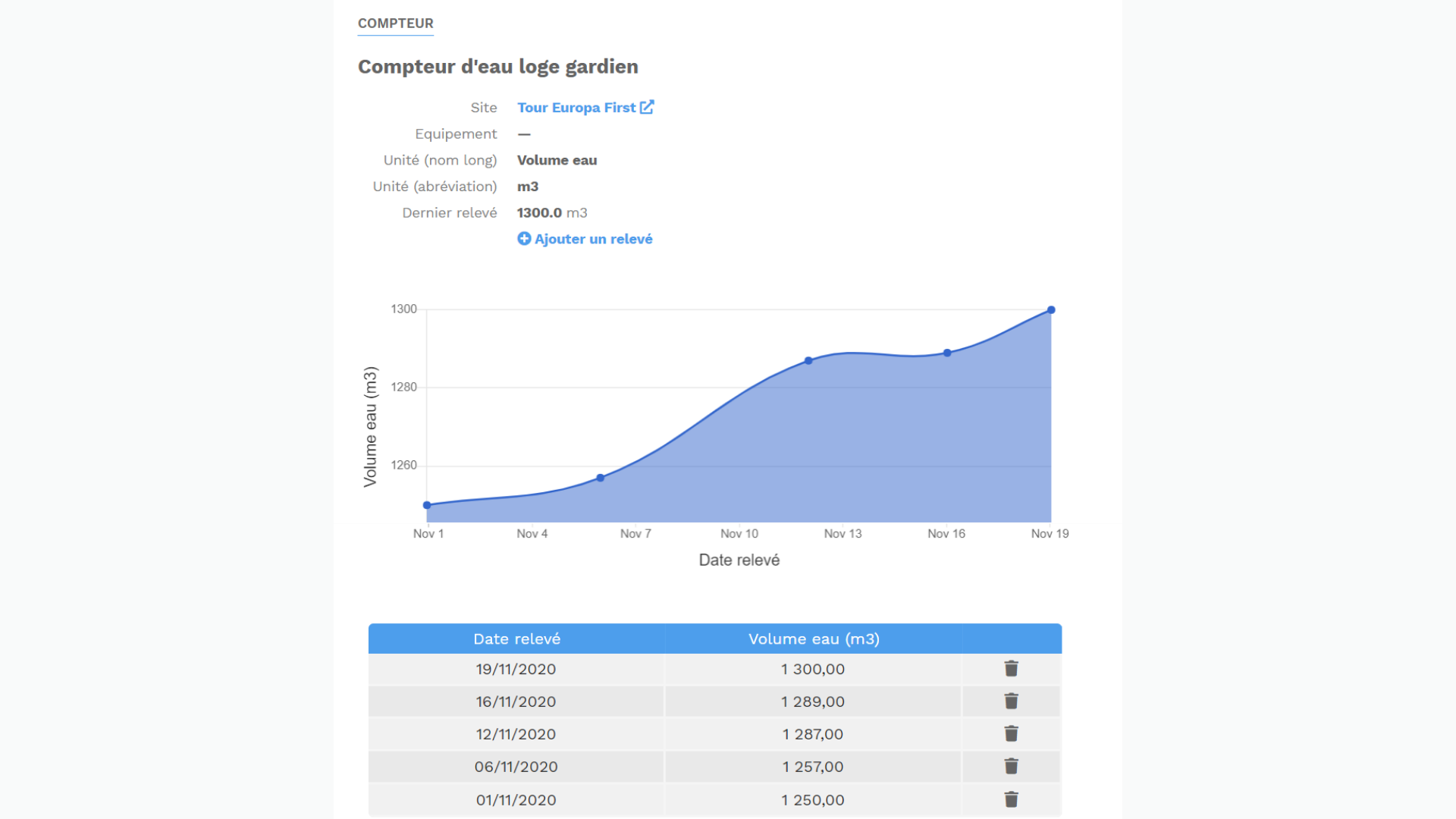Click the Nov 1 chart data point
This screenshot has height=819, width=1456.
[x=427, y=505]
